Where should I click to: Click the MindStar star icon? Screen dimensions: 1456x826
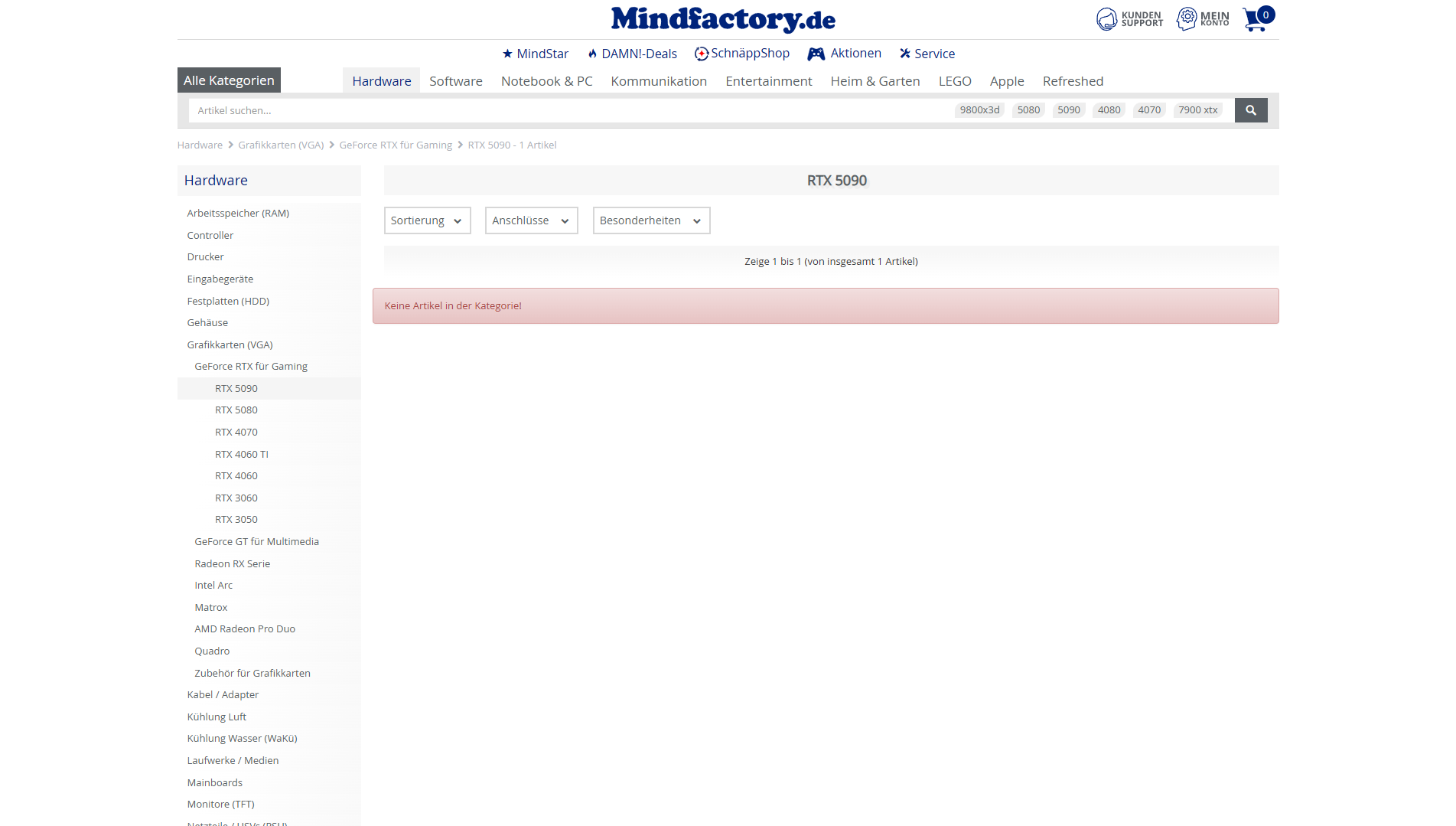(507, 54)
